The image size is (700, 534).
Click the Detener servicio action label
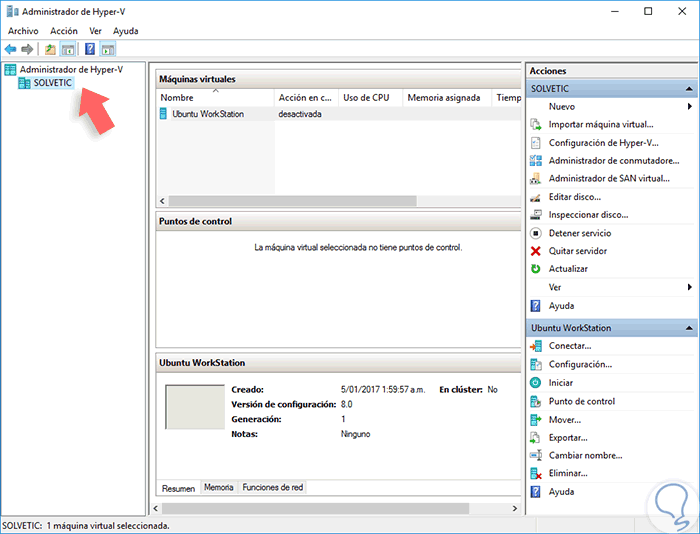coord(580,233)
